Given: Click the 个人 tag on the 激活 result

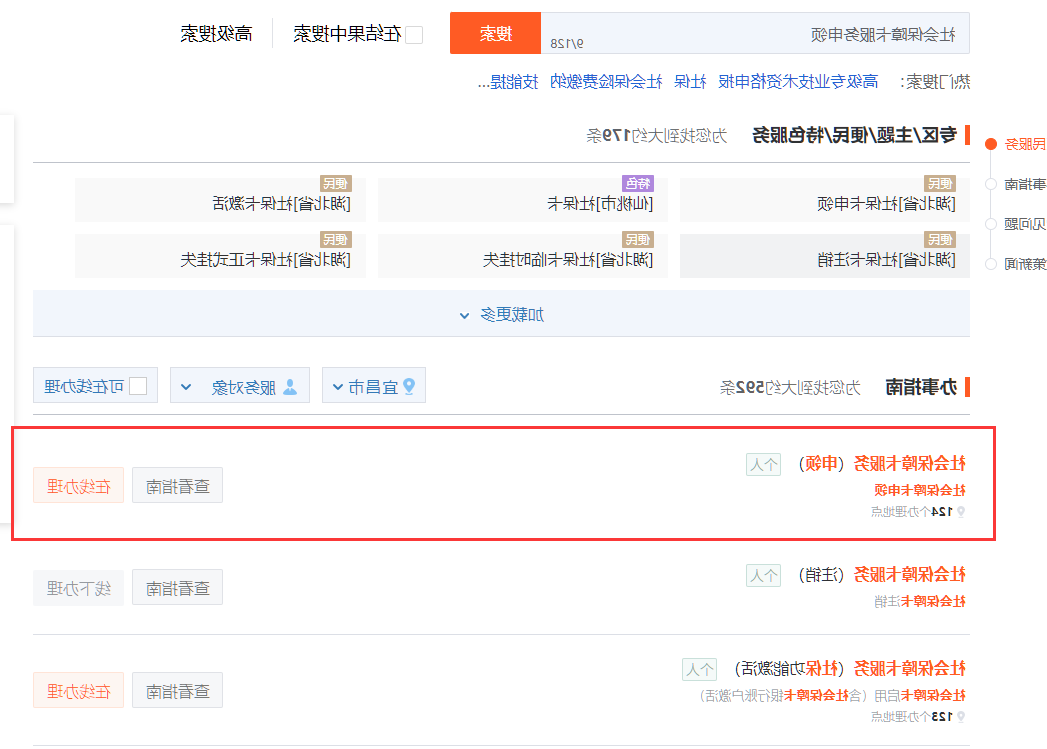Looking at the screenshot, I should click(x=699, y=669).
